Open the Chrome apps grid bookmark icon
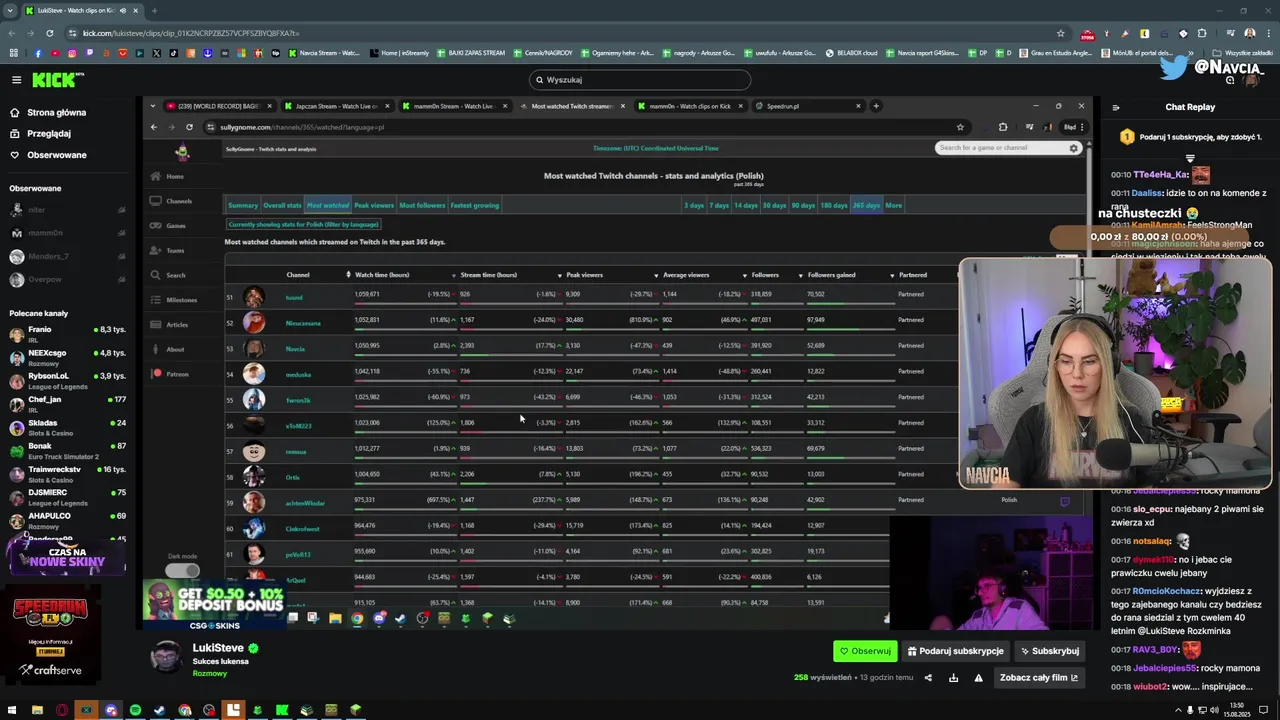The height and width of the screenshot is (720, 1280). pos(13,53)
